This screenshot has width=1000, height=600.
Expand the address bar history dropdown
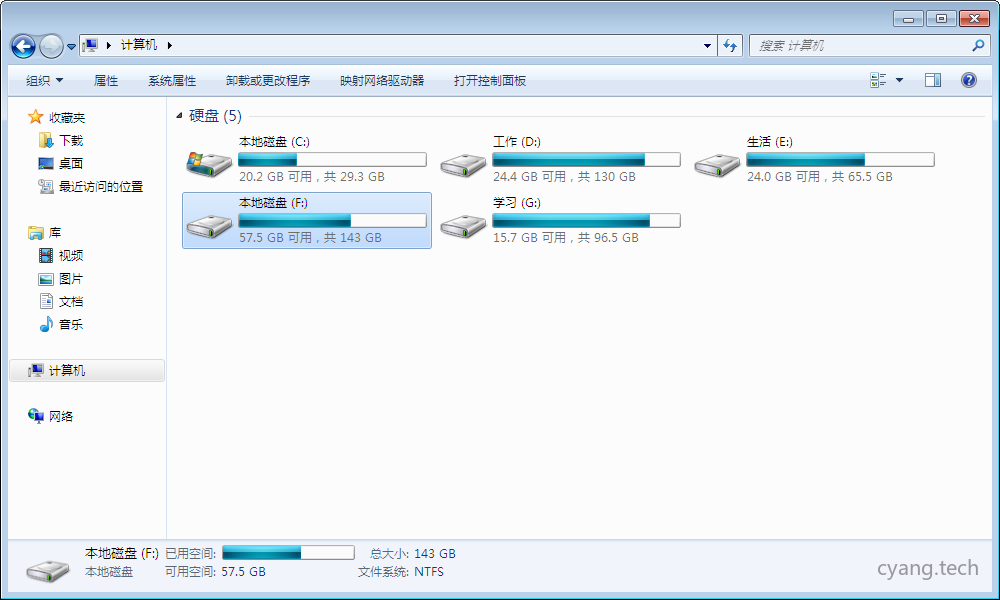pos(707,46)
